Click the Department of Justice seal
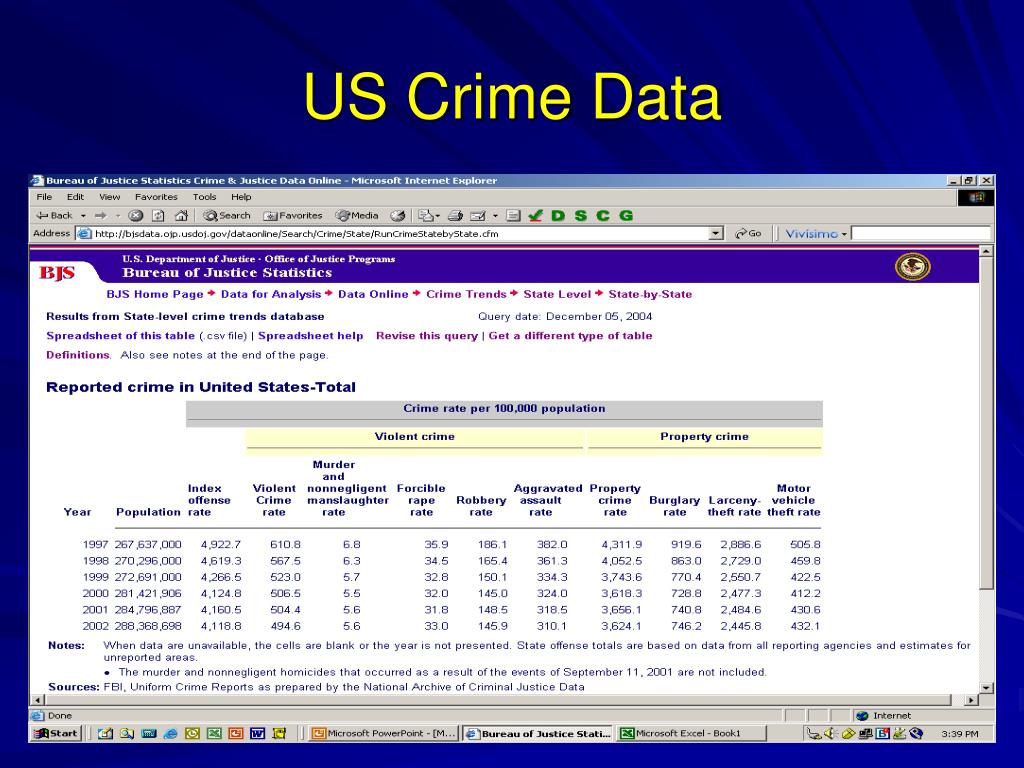This screenshot has width=1024, height=768. [x=912, y=266]
